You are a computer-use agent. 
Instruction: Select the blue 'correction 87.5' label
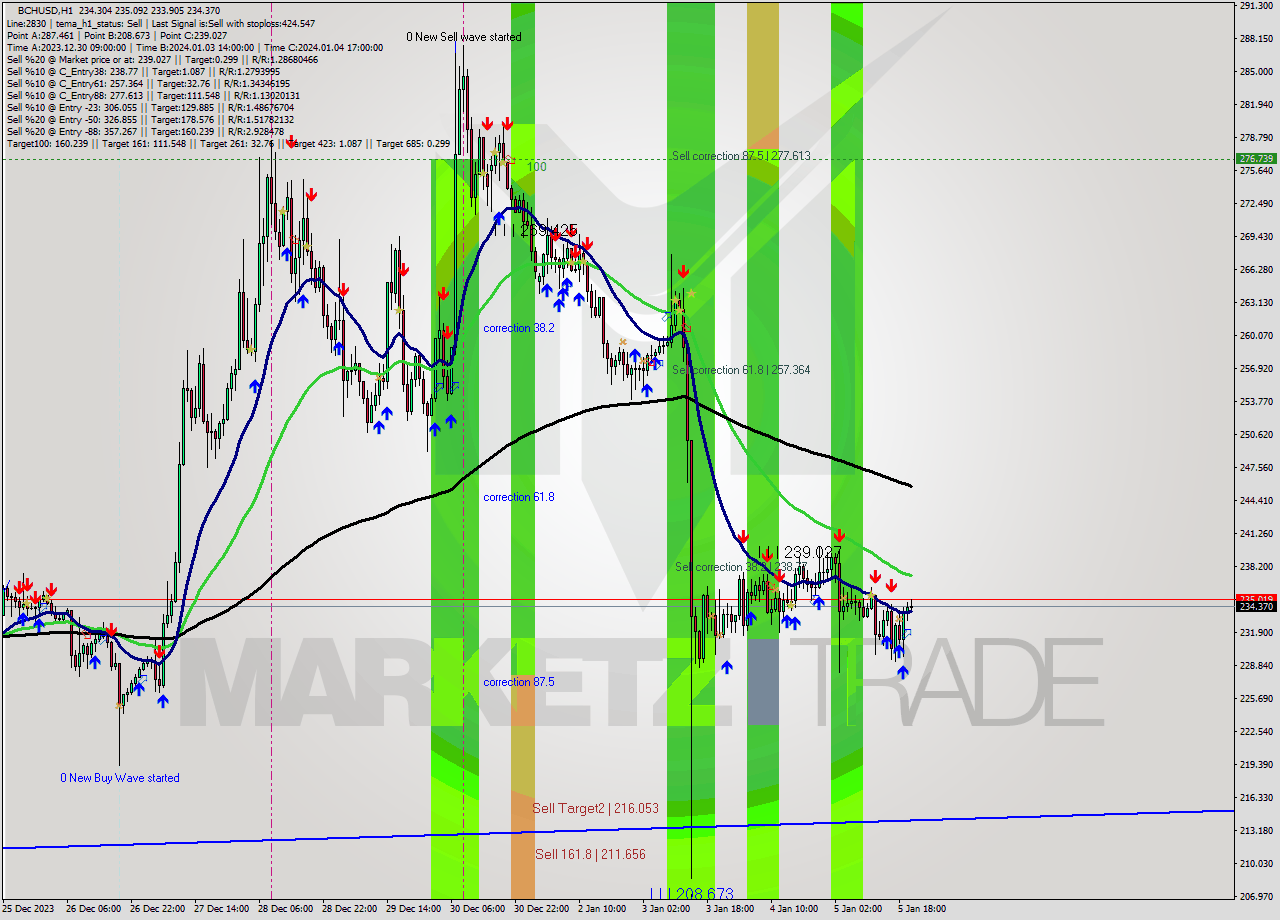[518, 682]
